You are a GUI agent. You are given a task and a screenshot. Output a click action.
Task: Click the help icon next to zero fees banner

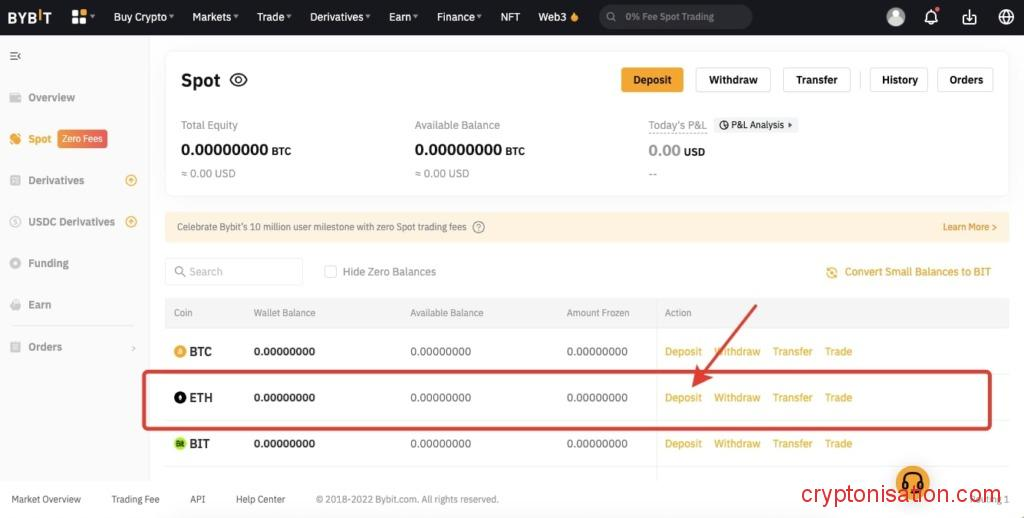pos(479,227)
